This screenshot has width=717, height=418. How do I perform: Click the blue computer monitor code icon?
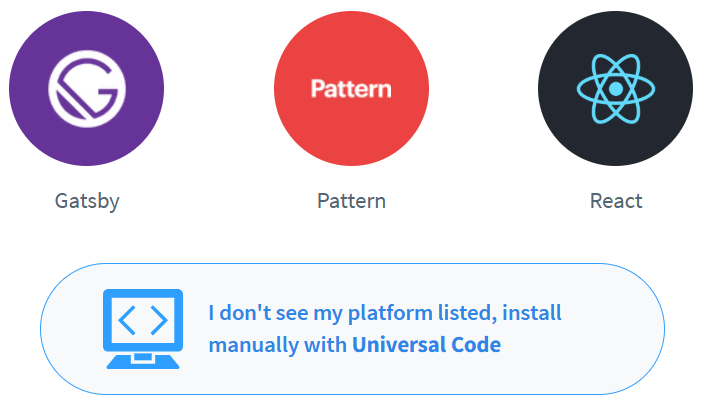point(143,329)
